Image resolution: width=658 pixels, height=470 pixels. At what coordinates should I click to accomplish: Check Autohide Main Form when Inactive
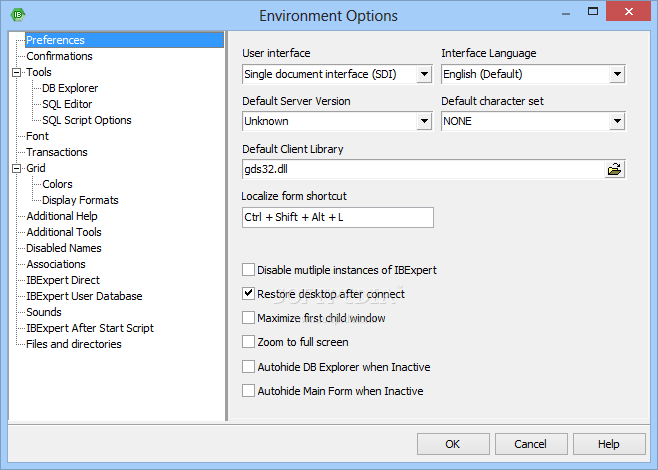point(248,391)
